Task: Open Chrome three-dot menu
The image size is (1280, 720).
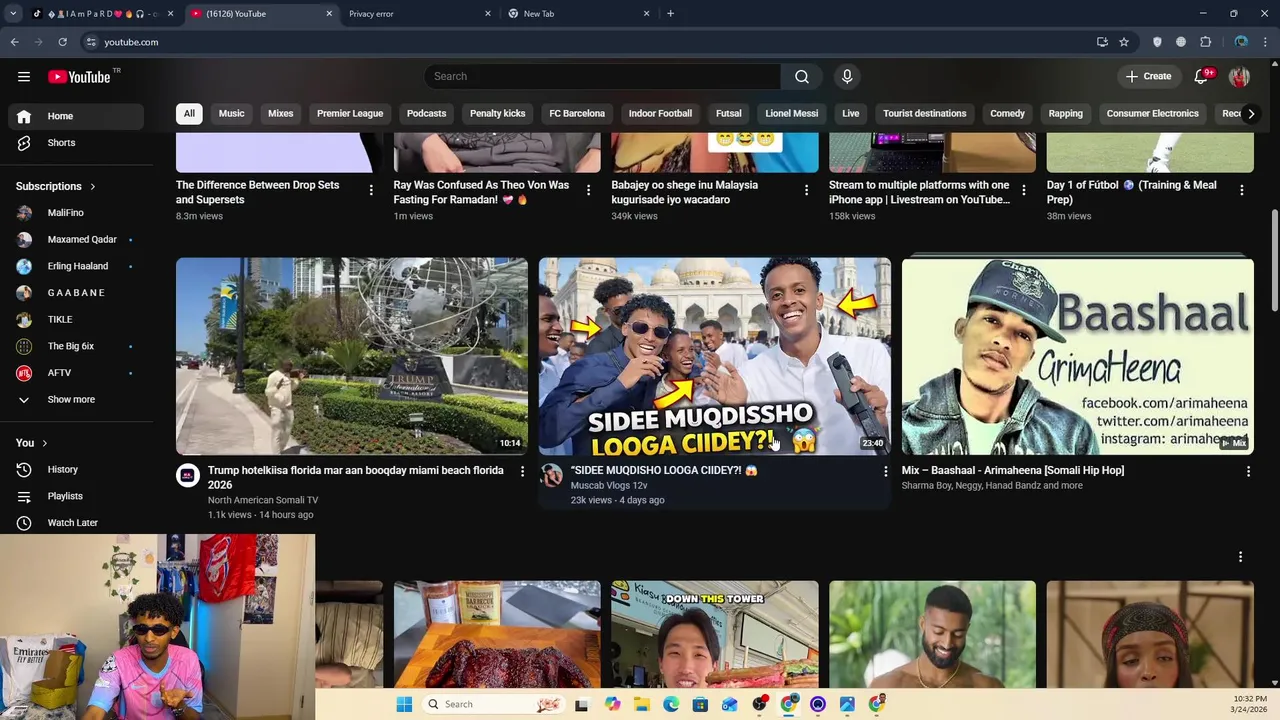Action: tap(1265, 42)
